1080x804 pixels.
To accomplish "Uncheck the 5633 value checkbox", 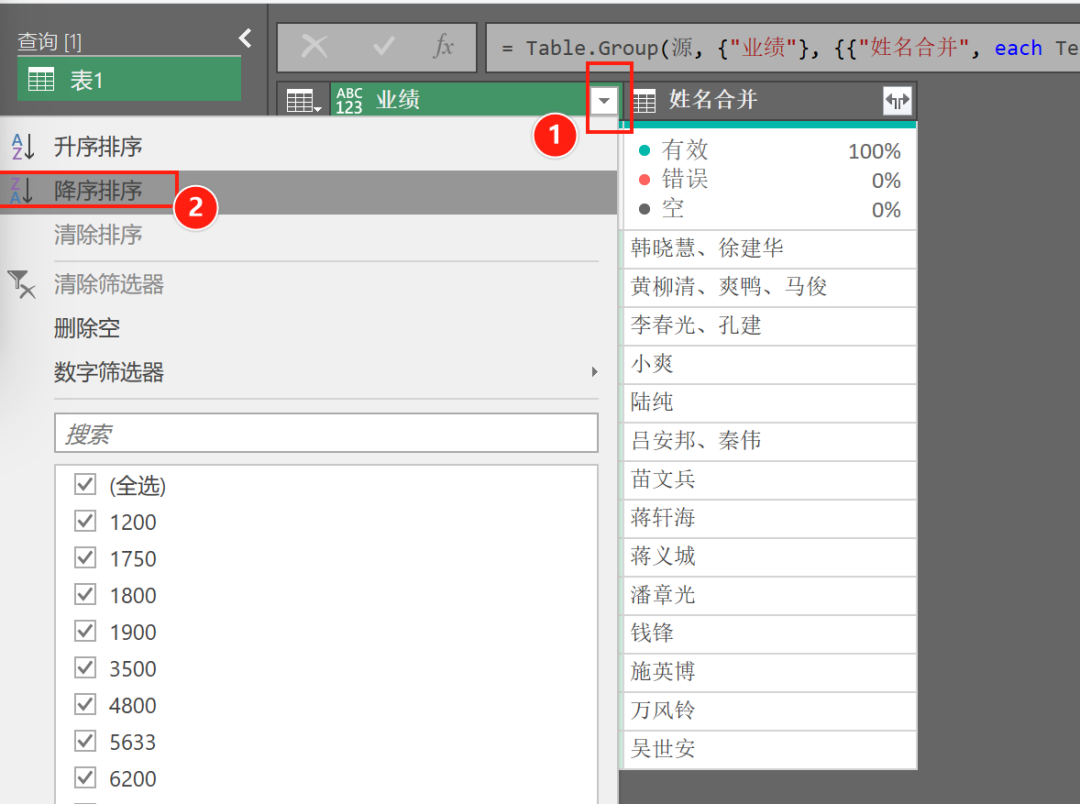I will tap(85, 741).
